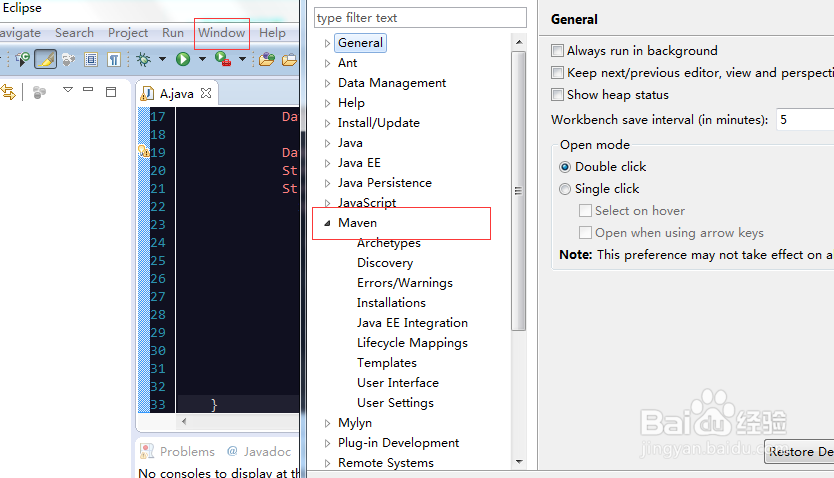Screen dimensions: 834x478
Task: Select Errors/Warnings under Maven
Action: tap(405, 283)
